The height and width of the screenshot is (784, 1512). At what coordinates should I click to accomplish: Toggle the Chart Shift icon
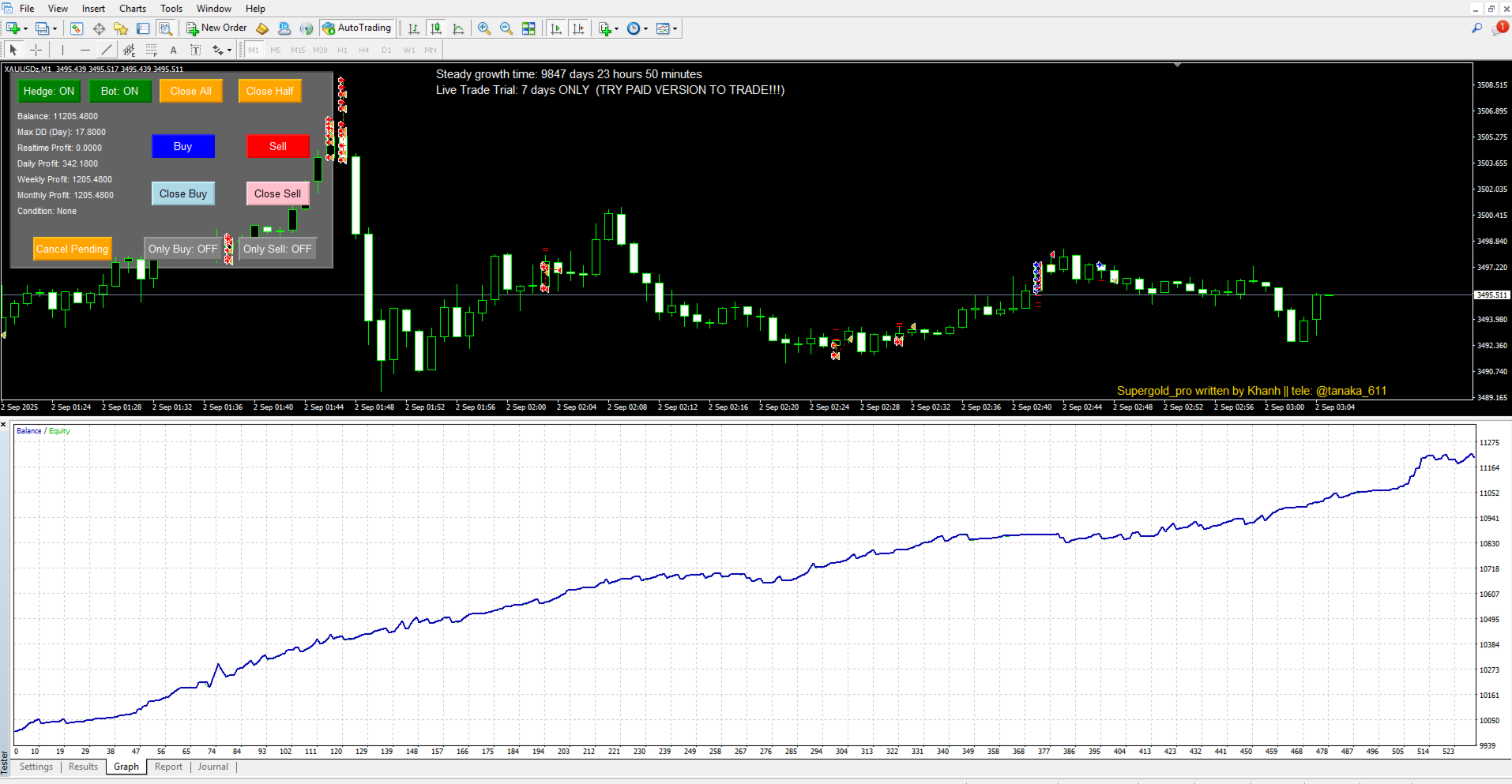coord(578,28)
